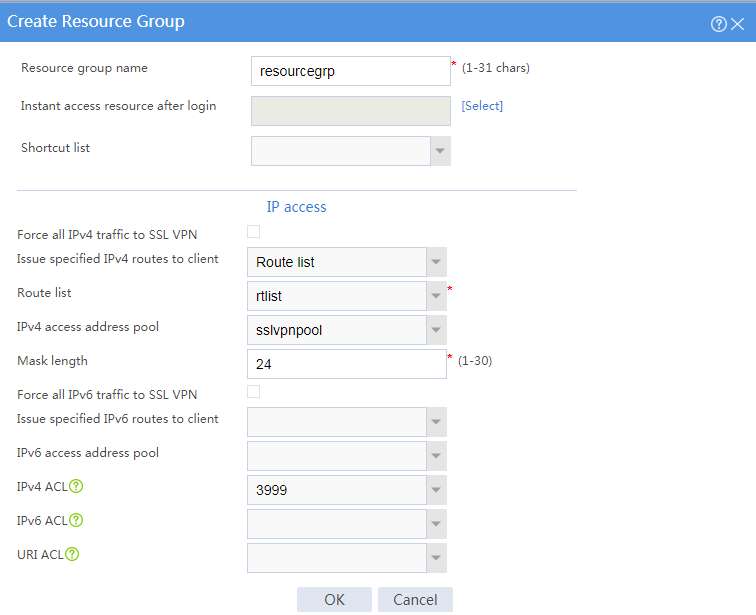
Task: Click the IPv6 ACL help question mark
Action: 76,520
